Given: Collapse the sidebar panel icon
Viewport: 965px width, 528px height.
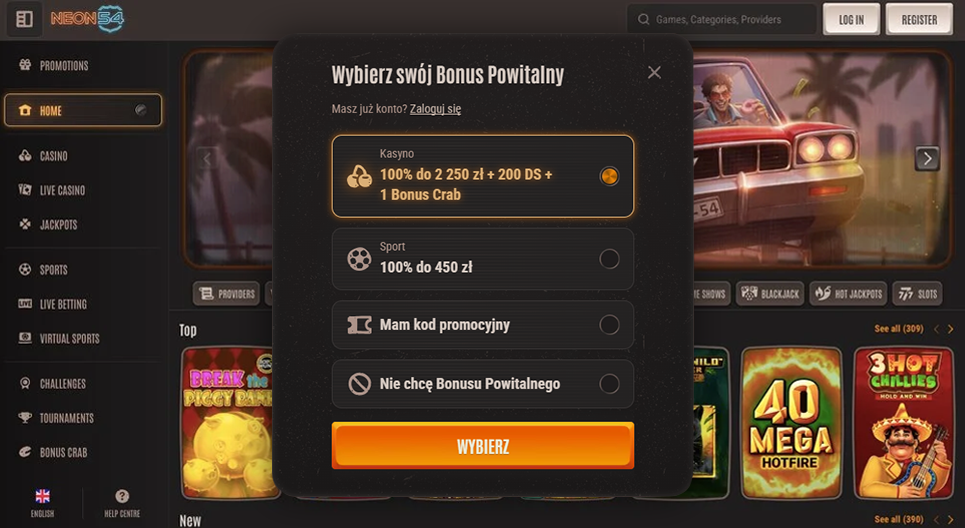Looking at the screenshot, I should [x=24, y=19].
